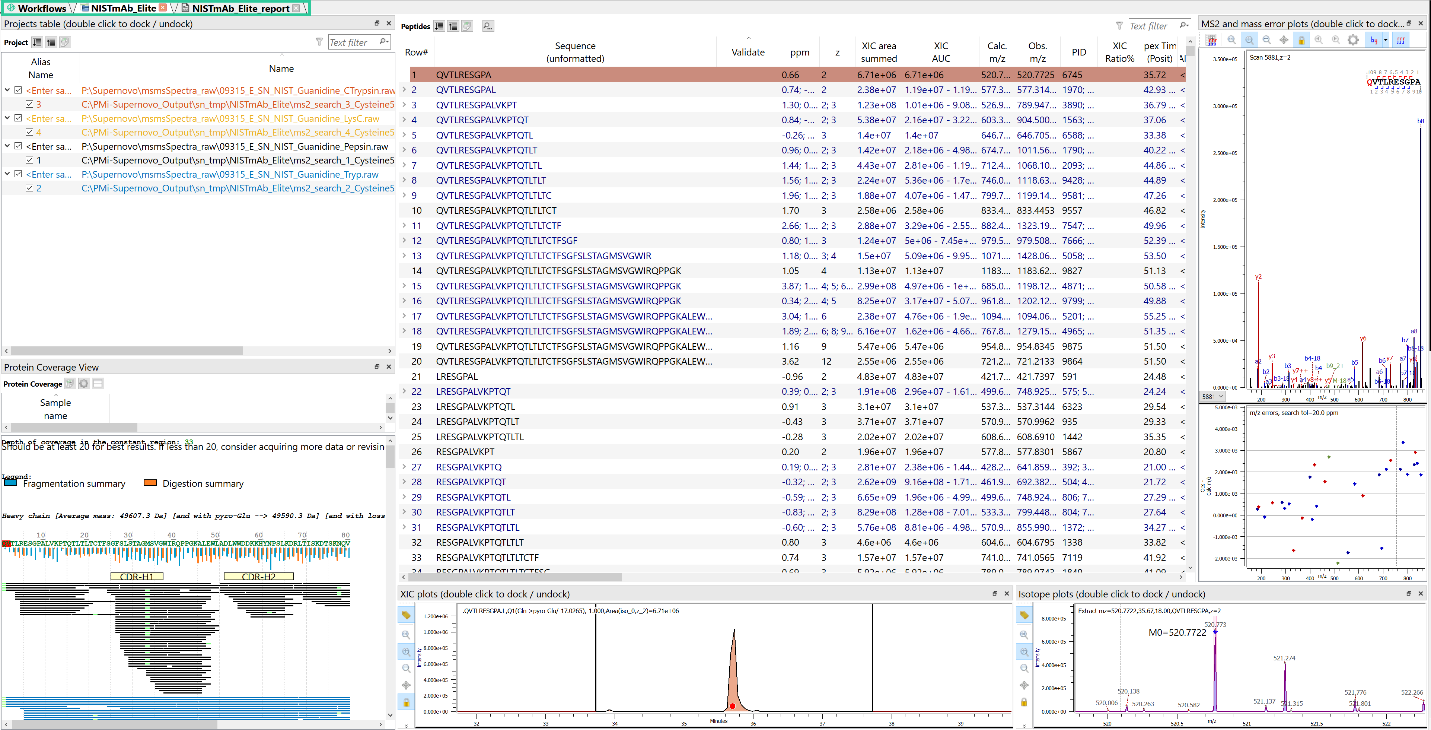Viewport: 1431px width, 730px height.
Task: Expand peptide row 22 LRESGPALVKPTQT
Action: point(405,392)
